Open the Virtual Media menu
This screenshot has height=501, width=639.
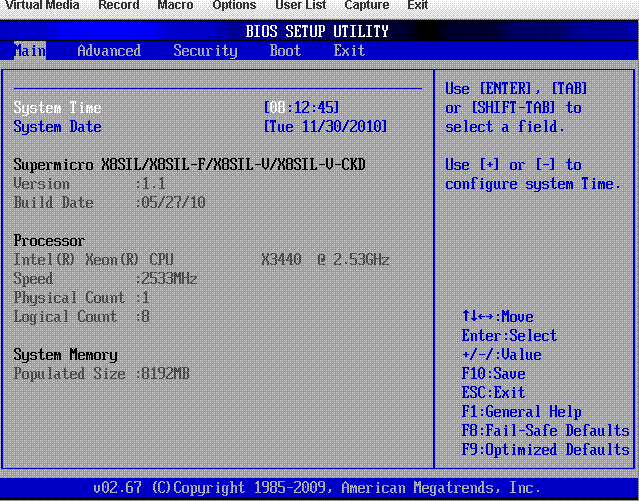click(42, 5)
